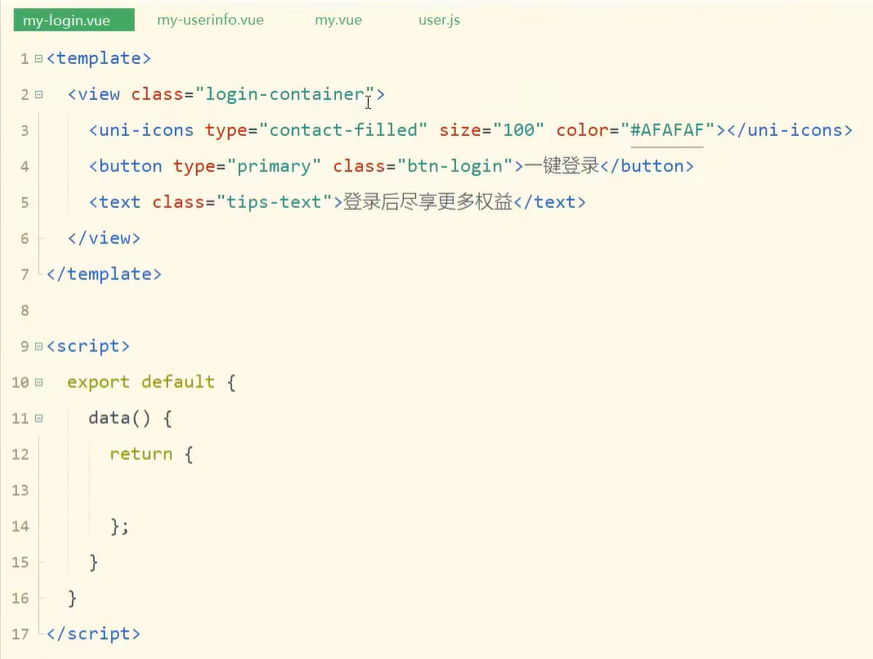Click the "primary" button type value
Screen dimensions: 873x659
click(x=274, y=166)
